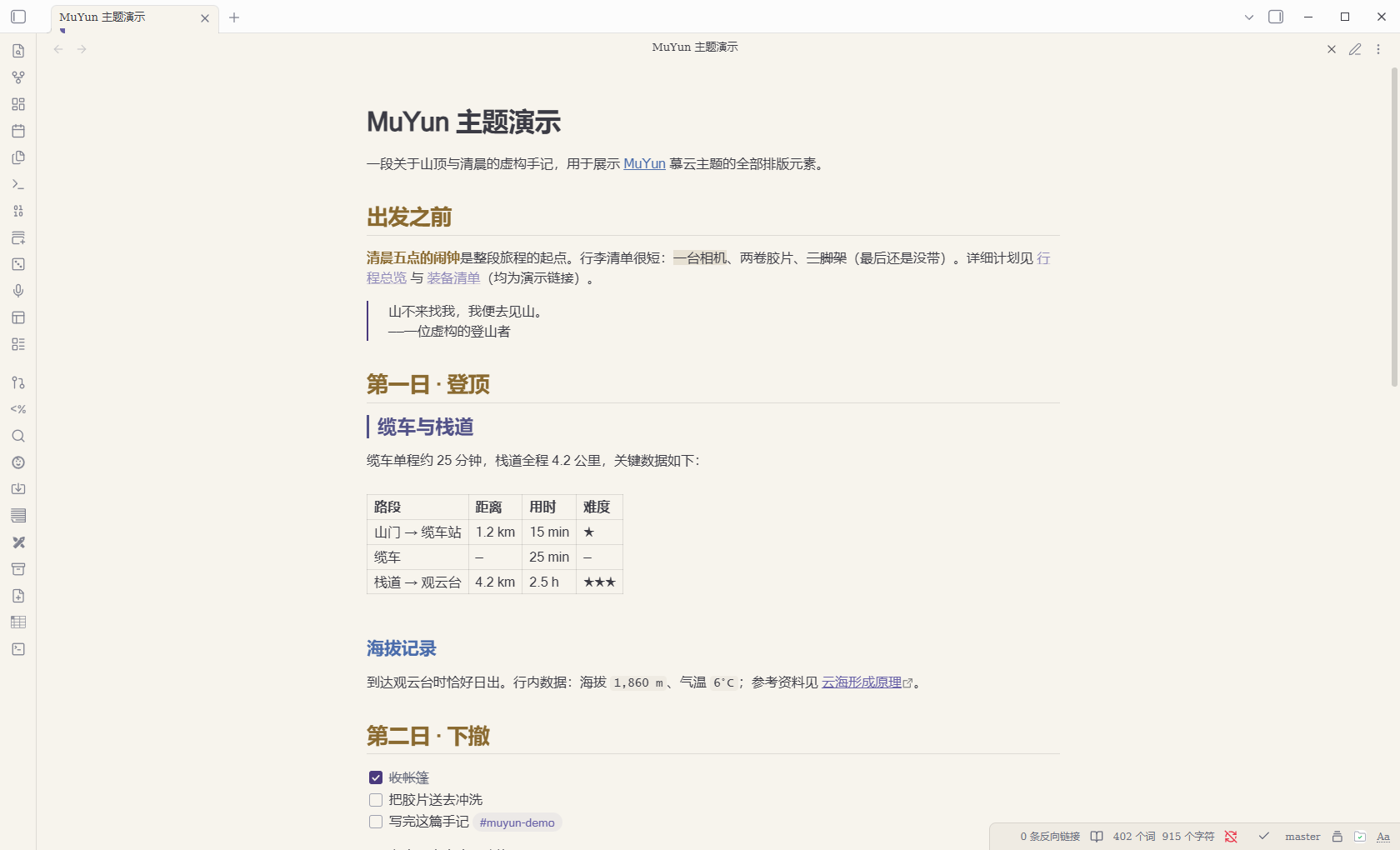Navigate forward with the right arrow

82,49
